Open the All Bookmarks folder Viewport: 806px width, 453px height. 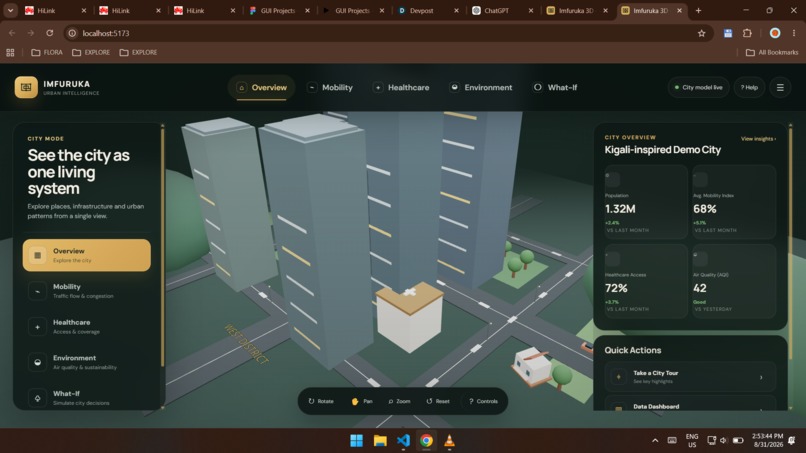[x=772, y=52]
